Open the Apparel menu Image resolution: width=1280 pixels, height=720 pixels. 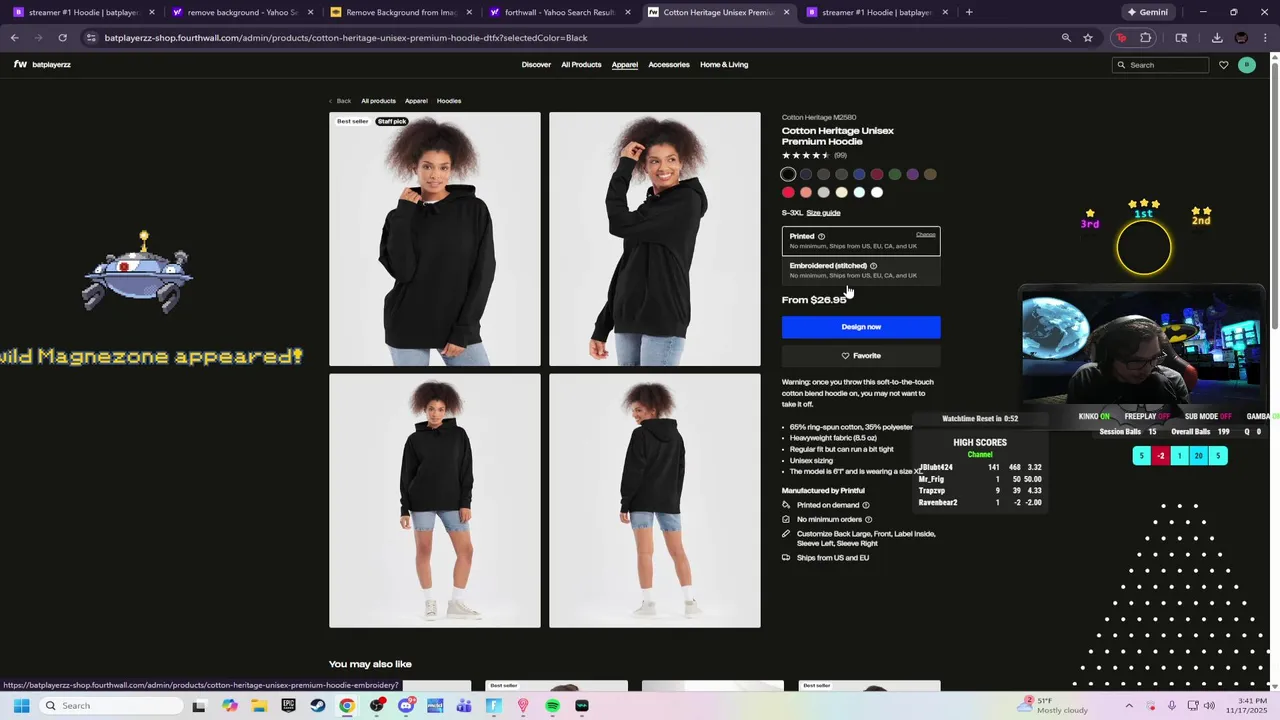625,65
